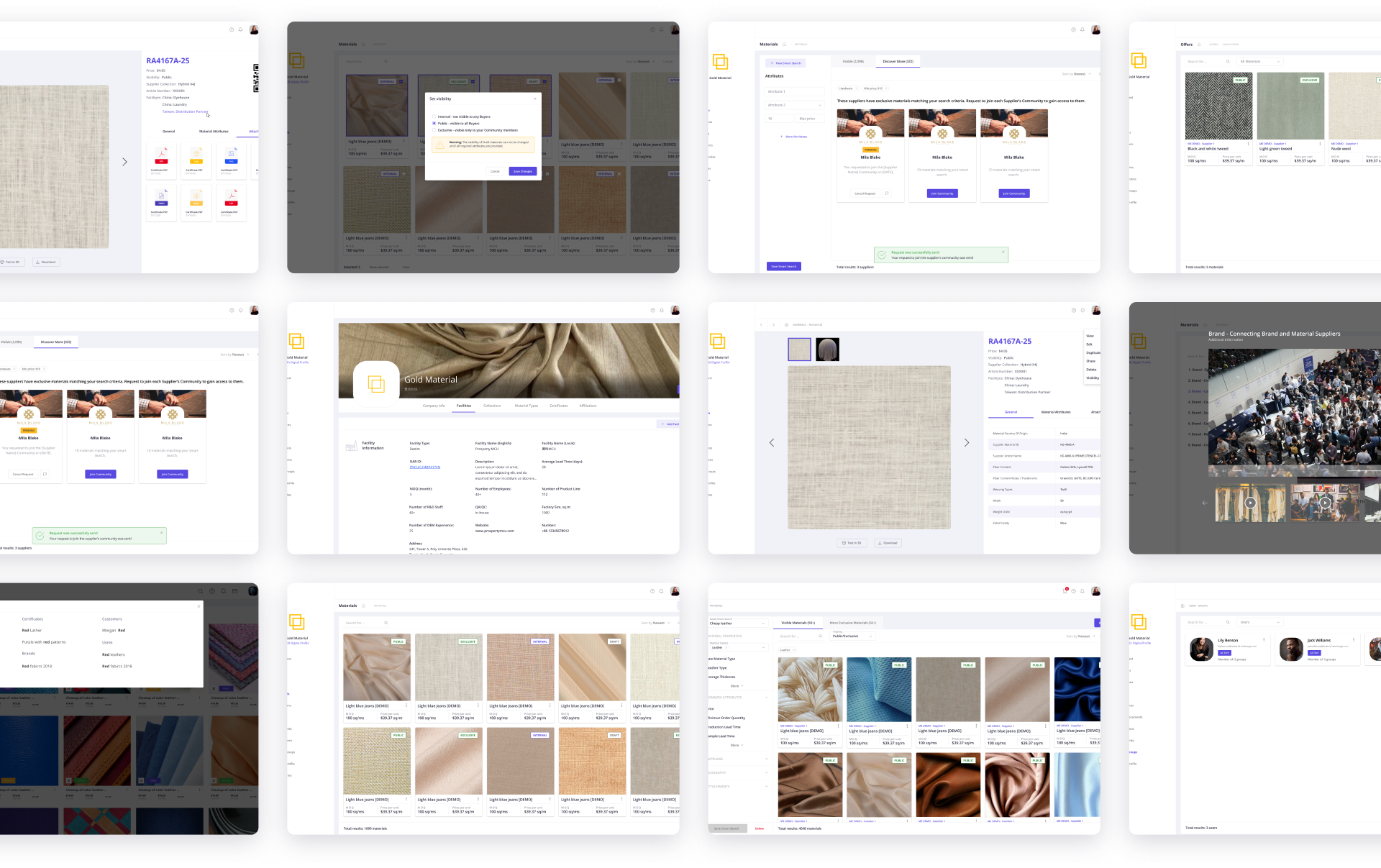The image size is (1381, 868).
Task: Choose Delete in the material context menu
Action: (x=1091, y=370)
